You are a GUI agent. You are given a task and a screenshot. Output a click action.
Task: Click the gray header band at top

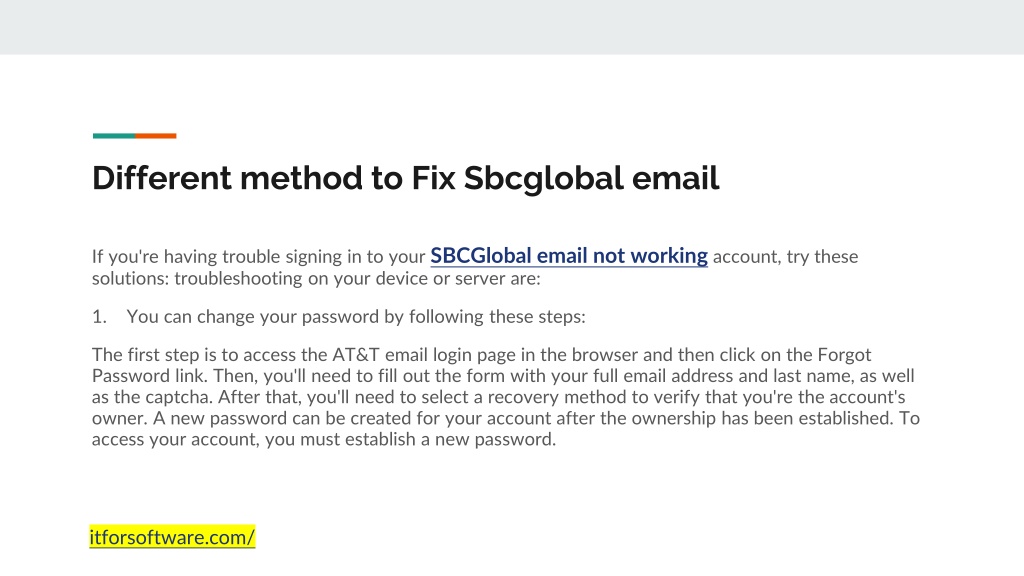(512, 27)
